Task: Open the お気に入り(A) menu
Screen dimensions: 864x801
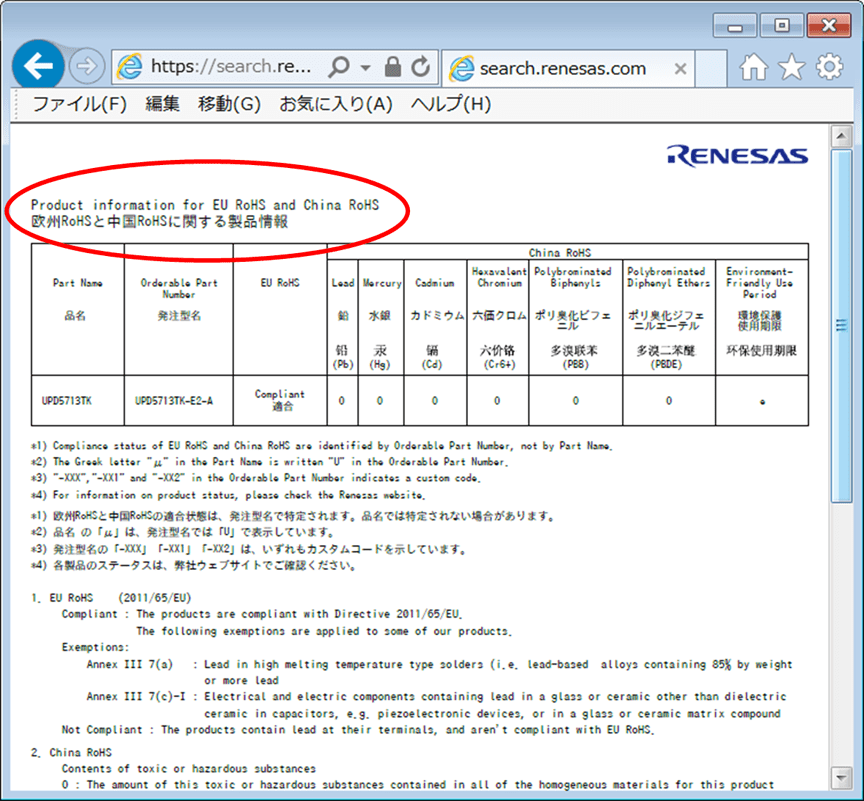Action: click(336, 103)
